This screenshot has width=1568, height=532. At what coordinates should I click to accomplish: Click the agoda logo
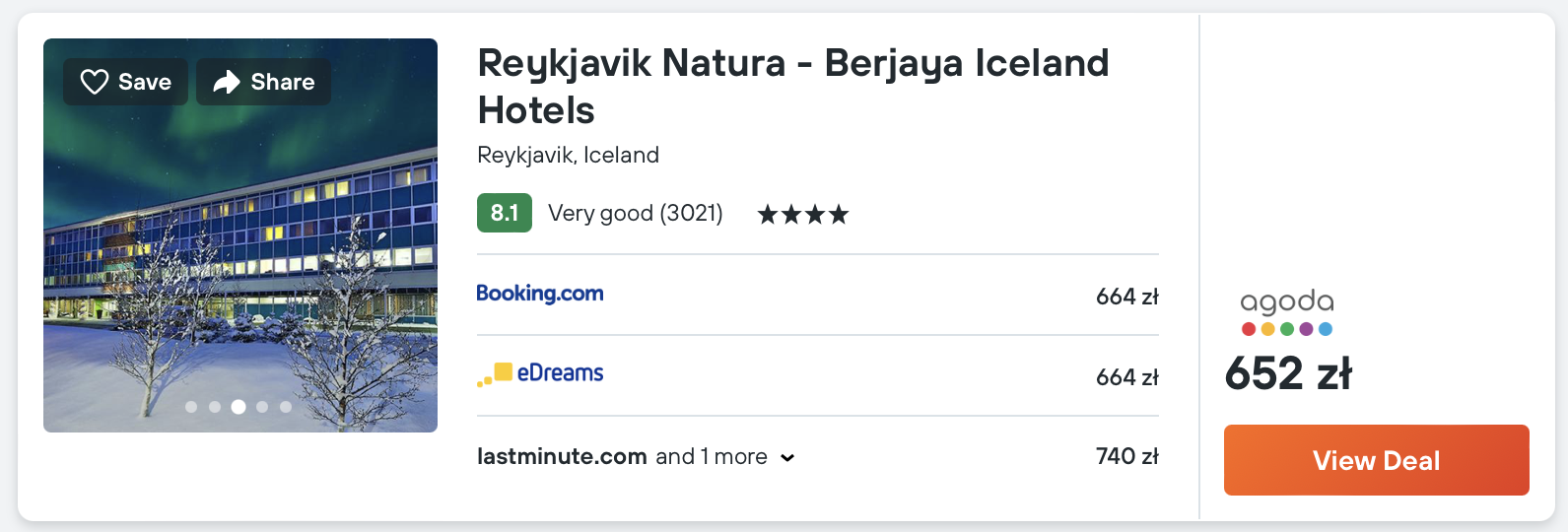click(1287, 312)
